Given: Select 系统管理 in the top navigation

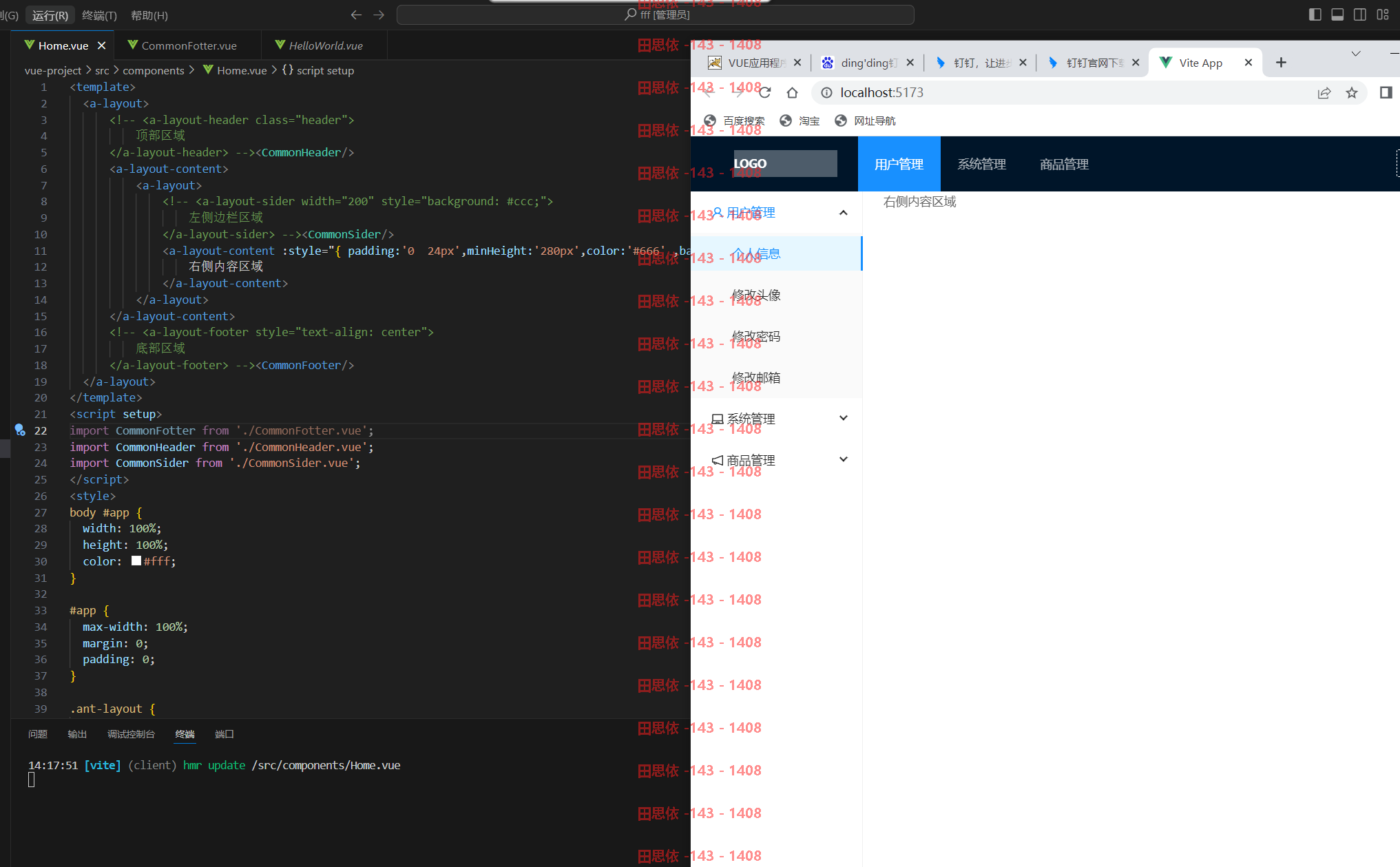Looking at the screenshot, I should pos(981,164).
